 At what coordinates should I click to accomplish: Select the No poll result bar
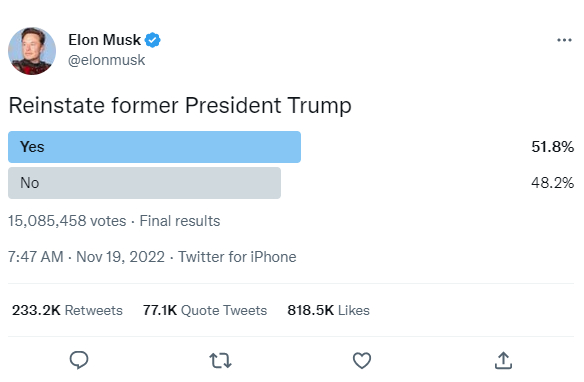(x=145, y=183)
